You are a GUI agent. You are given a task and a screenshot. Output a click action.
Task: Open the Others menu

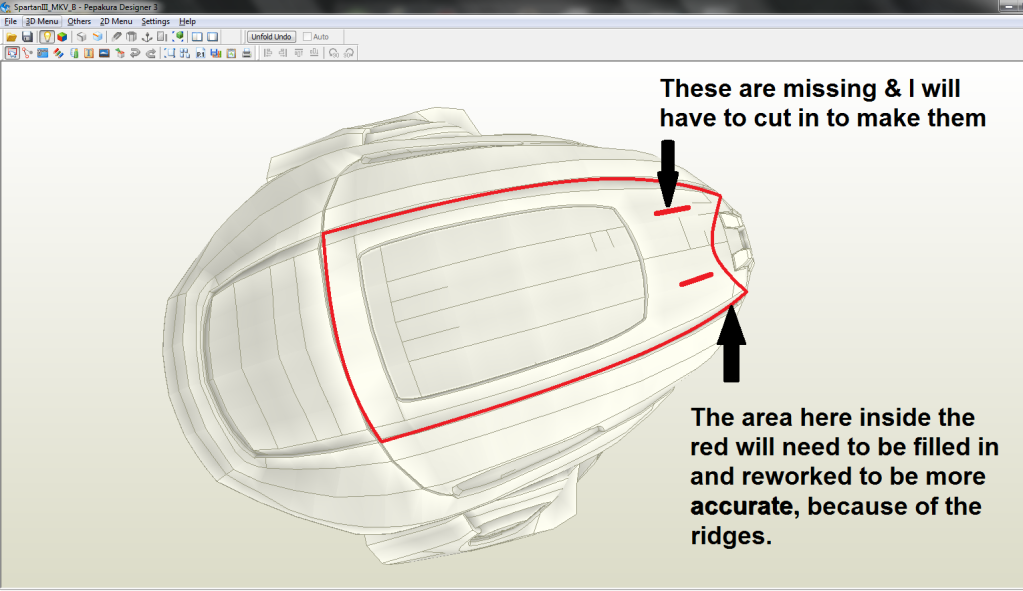point(79,22)
